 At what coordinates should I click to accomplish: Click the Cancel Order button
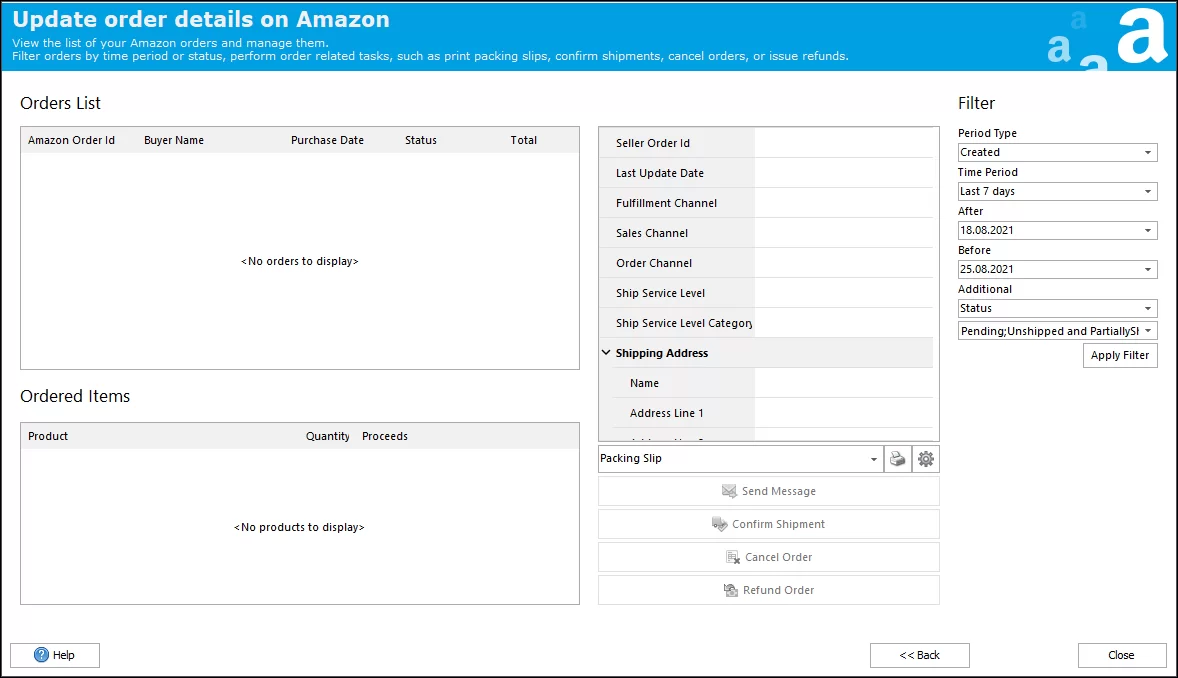pyautogui.click(x=768, y=557)
